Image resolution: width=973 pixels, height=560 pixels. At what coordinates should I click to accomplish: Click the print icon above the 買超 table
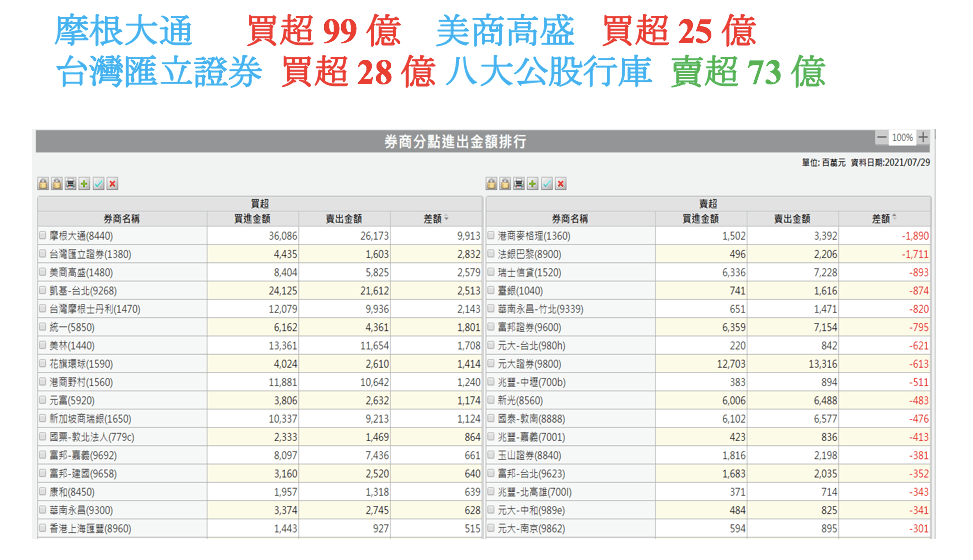(x=71, y=184)
